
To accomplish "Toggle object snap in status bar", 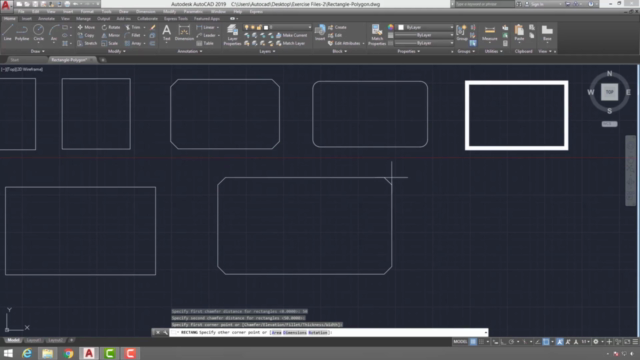I will [546, 342].
